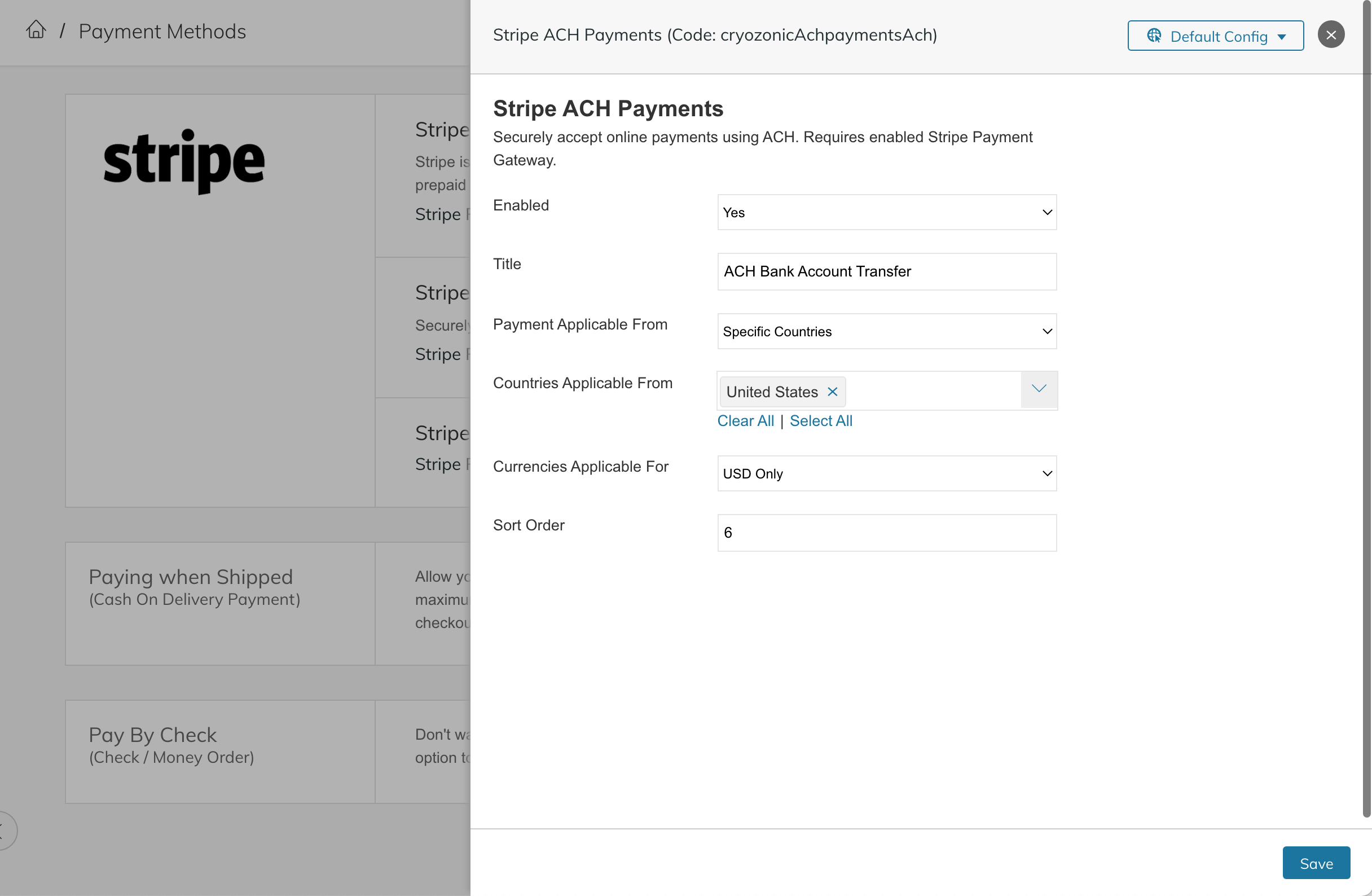This screenshot has width=1372, height=896.
Task: Open the Enabled Yes dropdown
Action: click(886, 212)
